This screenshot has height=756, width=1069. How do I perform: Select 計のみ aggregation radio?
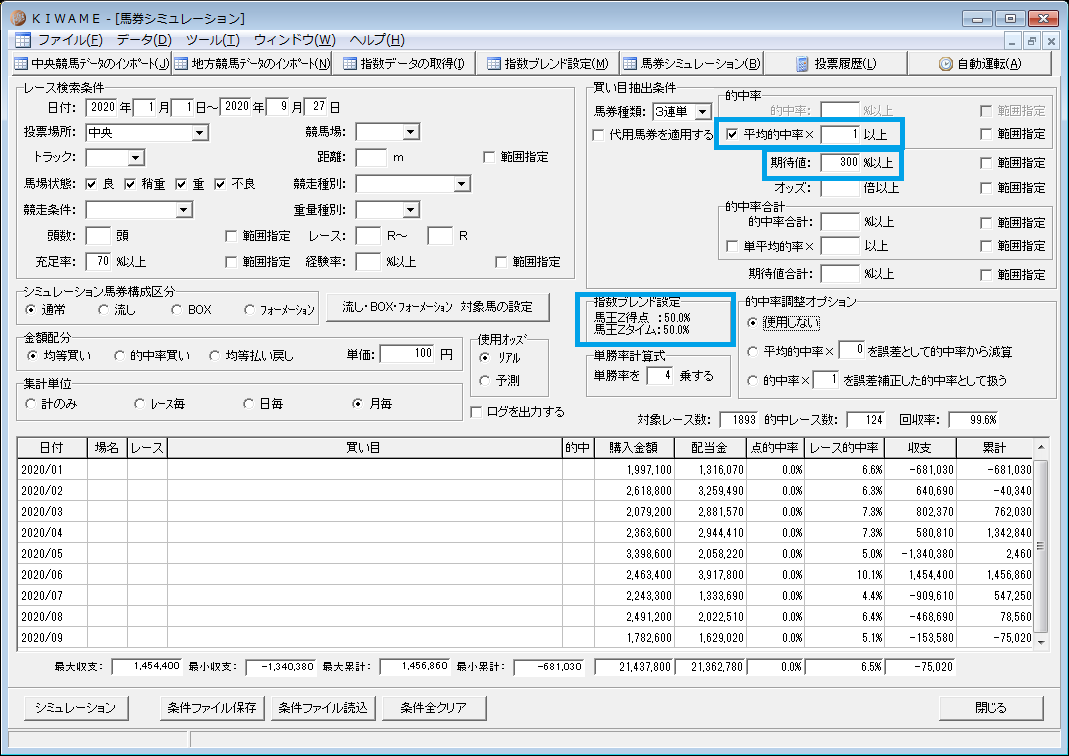tap(30, 404)
